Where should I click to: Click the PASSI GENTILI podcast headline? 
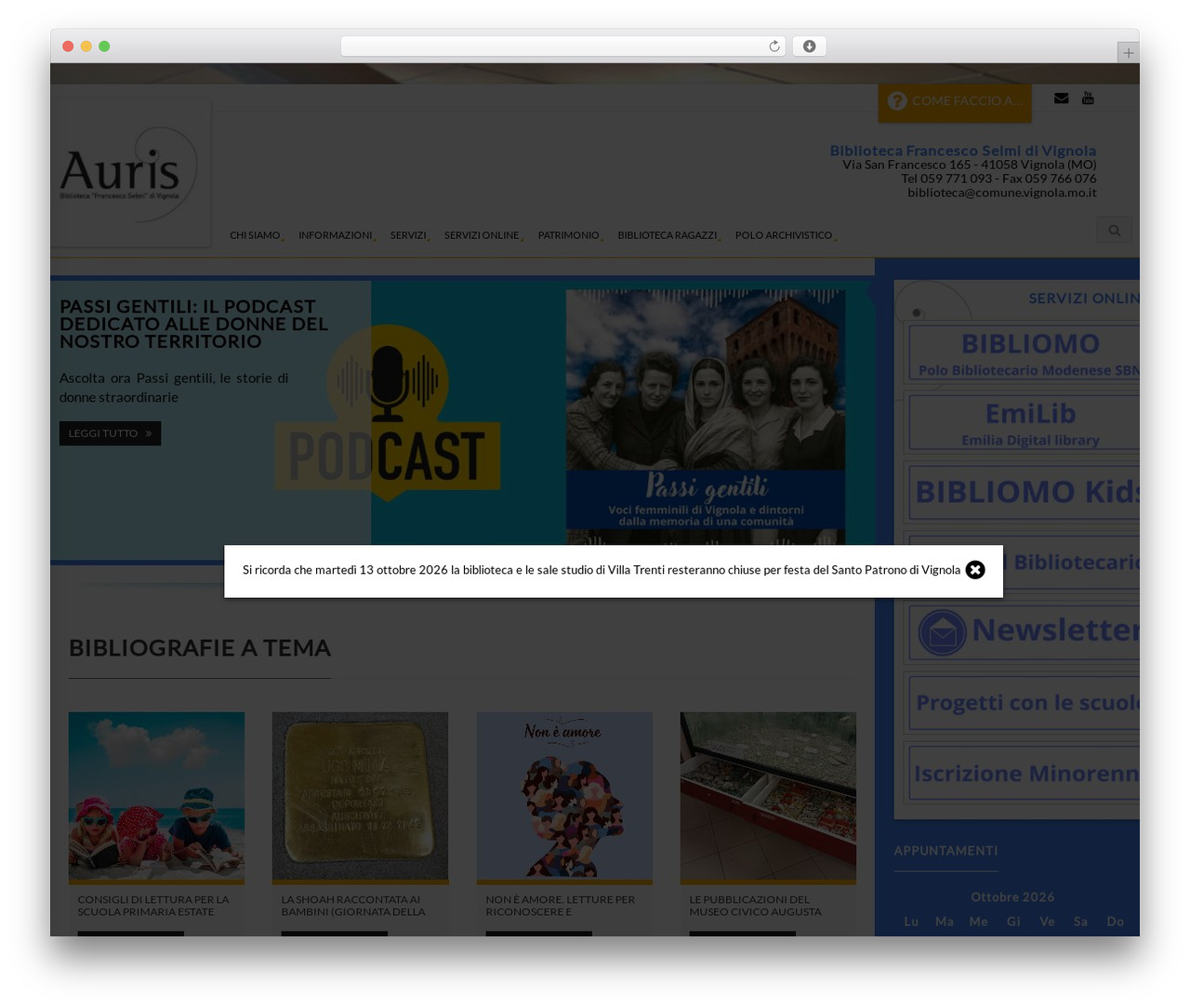tap(193, 324)
